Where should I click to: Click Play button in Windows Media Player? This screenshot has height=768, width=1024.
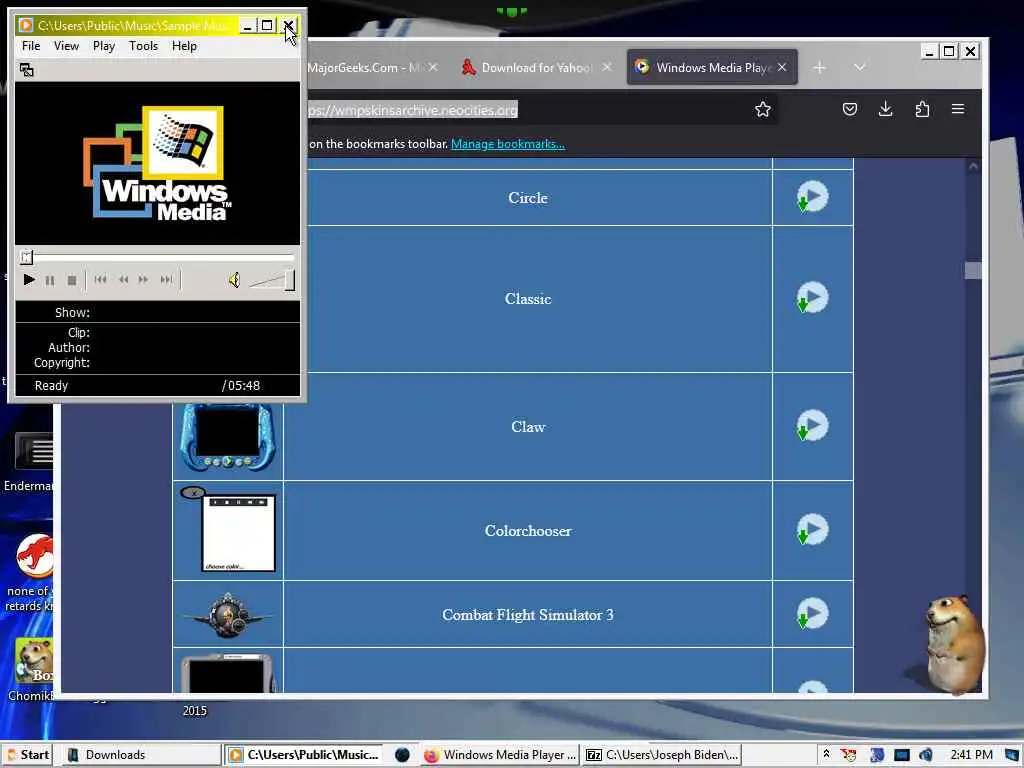click(x=29, y=280)
